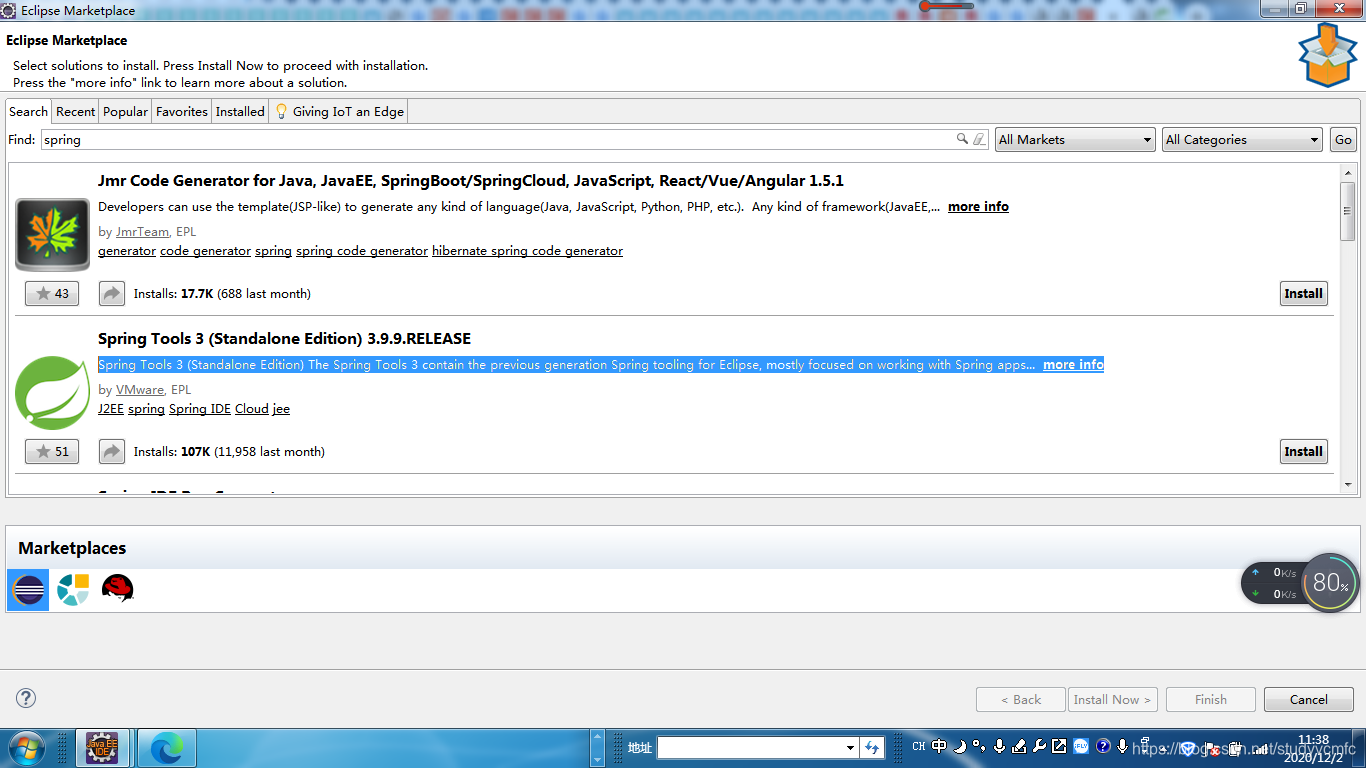Click the address bar refresh arrows icon
This screenshot has height=768, width=1366.
pos(872,747)
